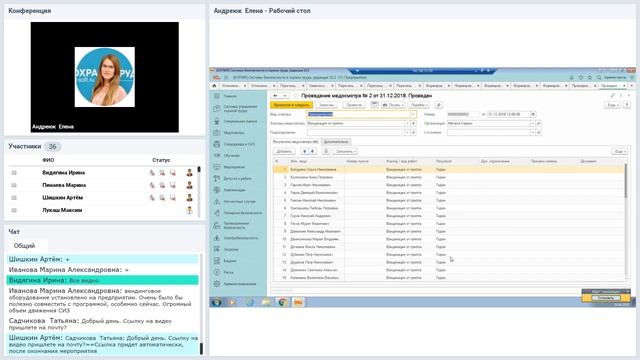The width and height of the screenshot is (640, 360).
Task: Open the Пожарная безопасность sidebar section
Action: tap(242, 213)
